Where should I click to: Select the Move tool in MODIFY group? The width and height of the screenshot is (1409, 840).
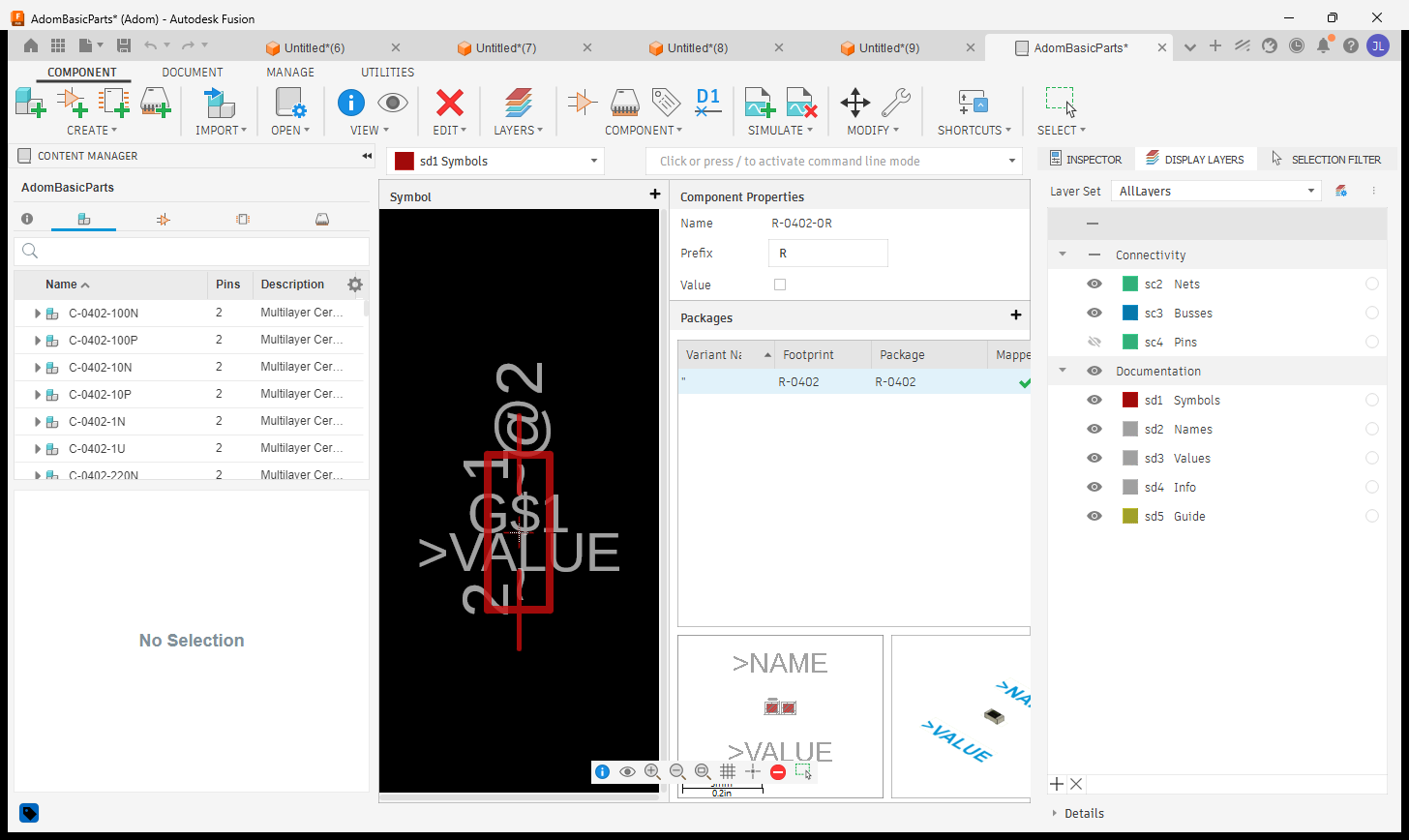pos(855,102)
